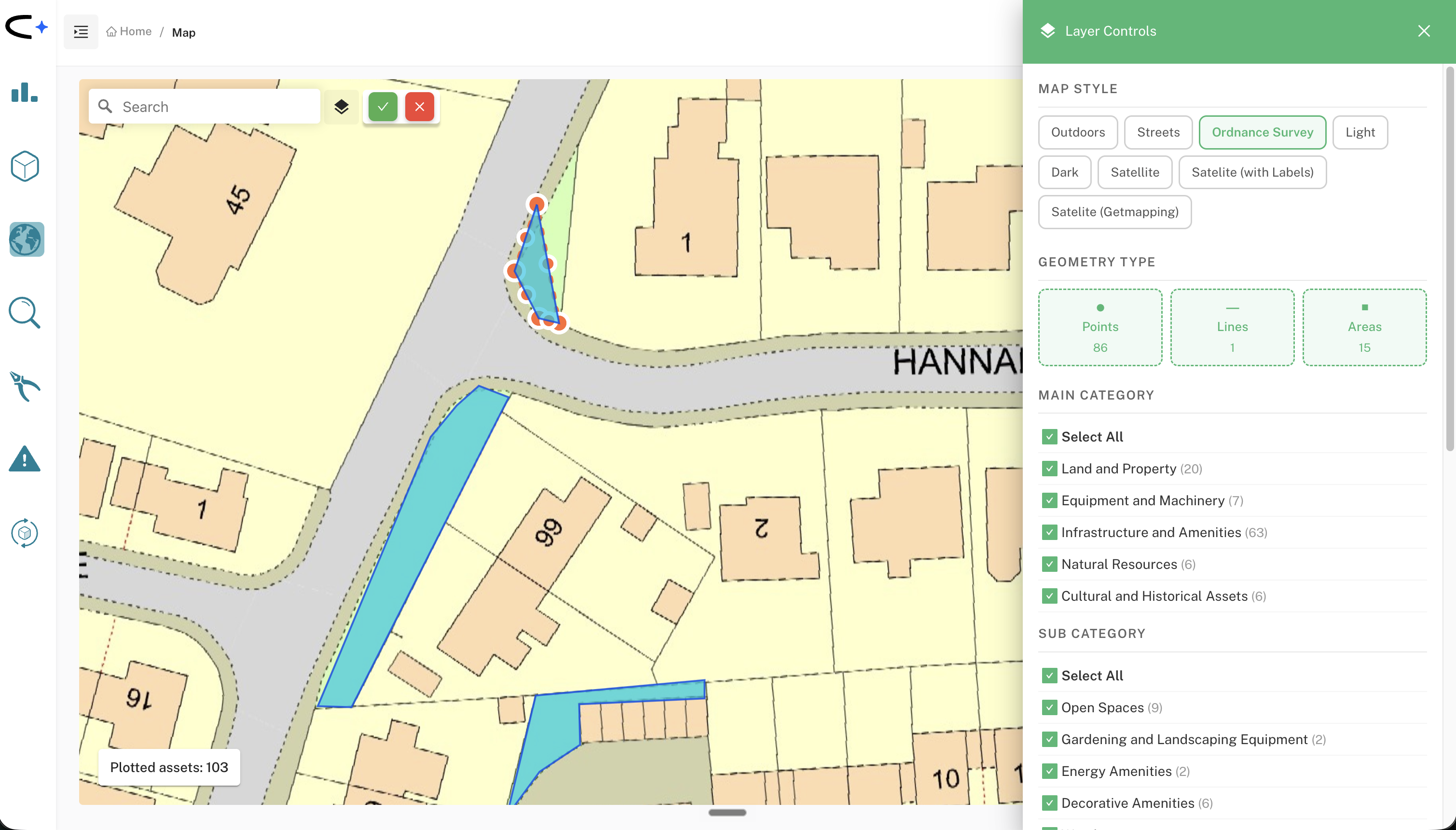Open the 3D cube assets icon
The height and width of the screenshot is (830, 1456).
click(25, 166)
